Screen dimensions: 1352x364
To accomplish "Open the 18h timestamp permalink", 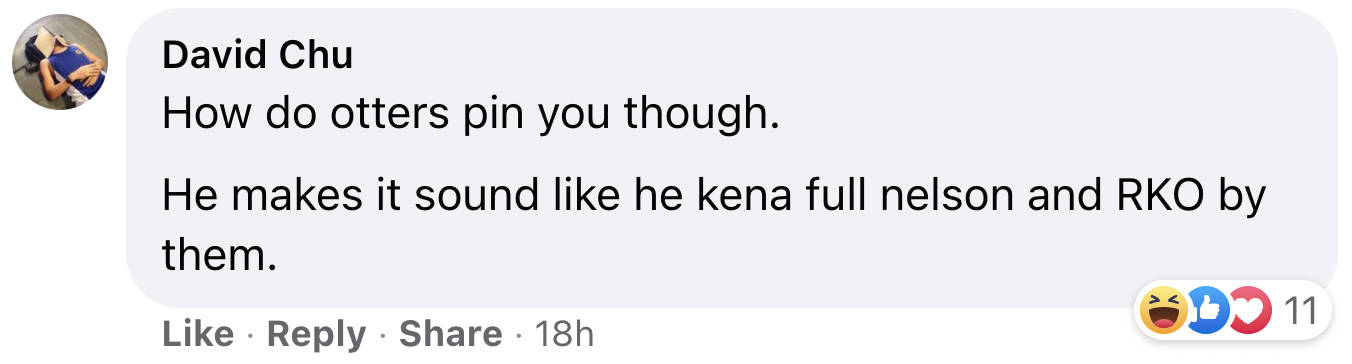I will click(x=564, y=334).
